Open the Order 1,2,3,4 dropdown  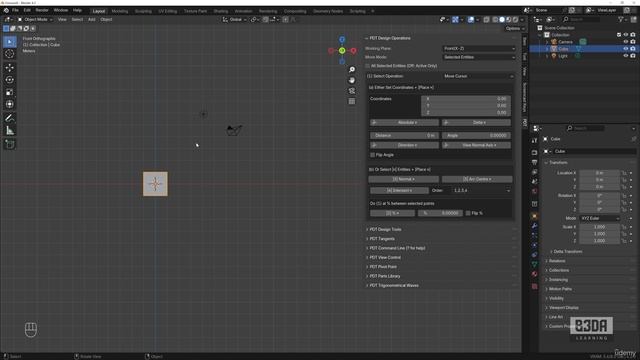482,191
